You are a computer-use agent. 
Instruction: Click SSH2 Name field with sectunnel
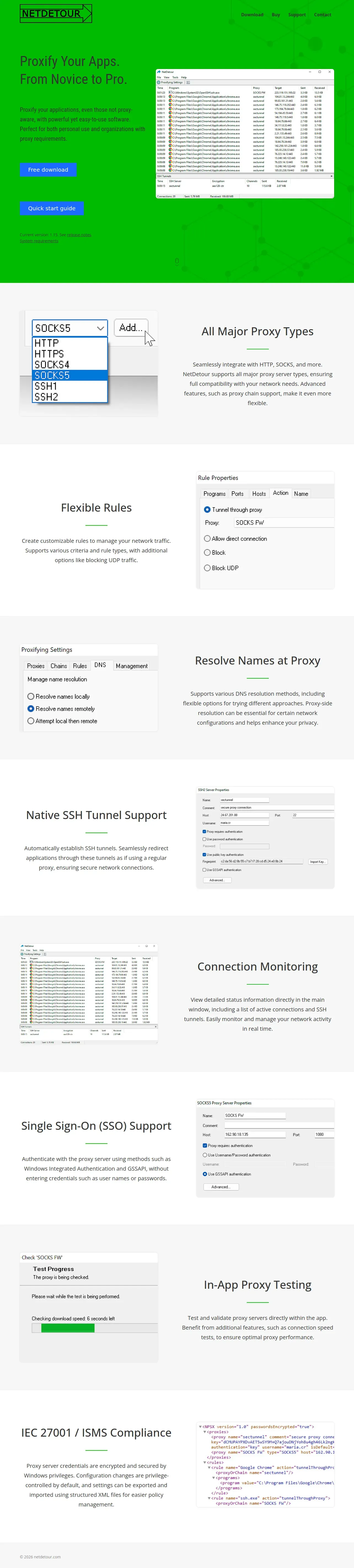(x=244, y=800)
